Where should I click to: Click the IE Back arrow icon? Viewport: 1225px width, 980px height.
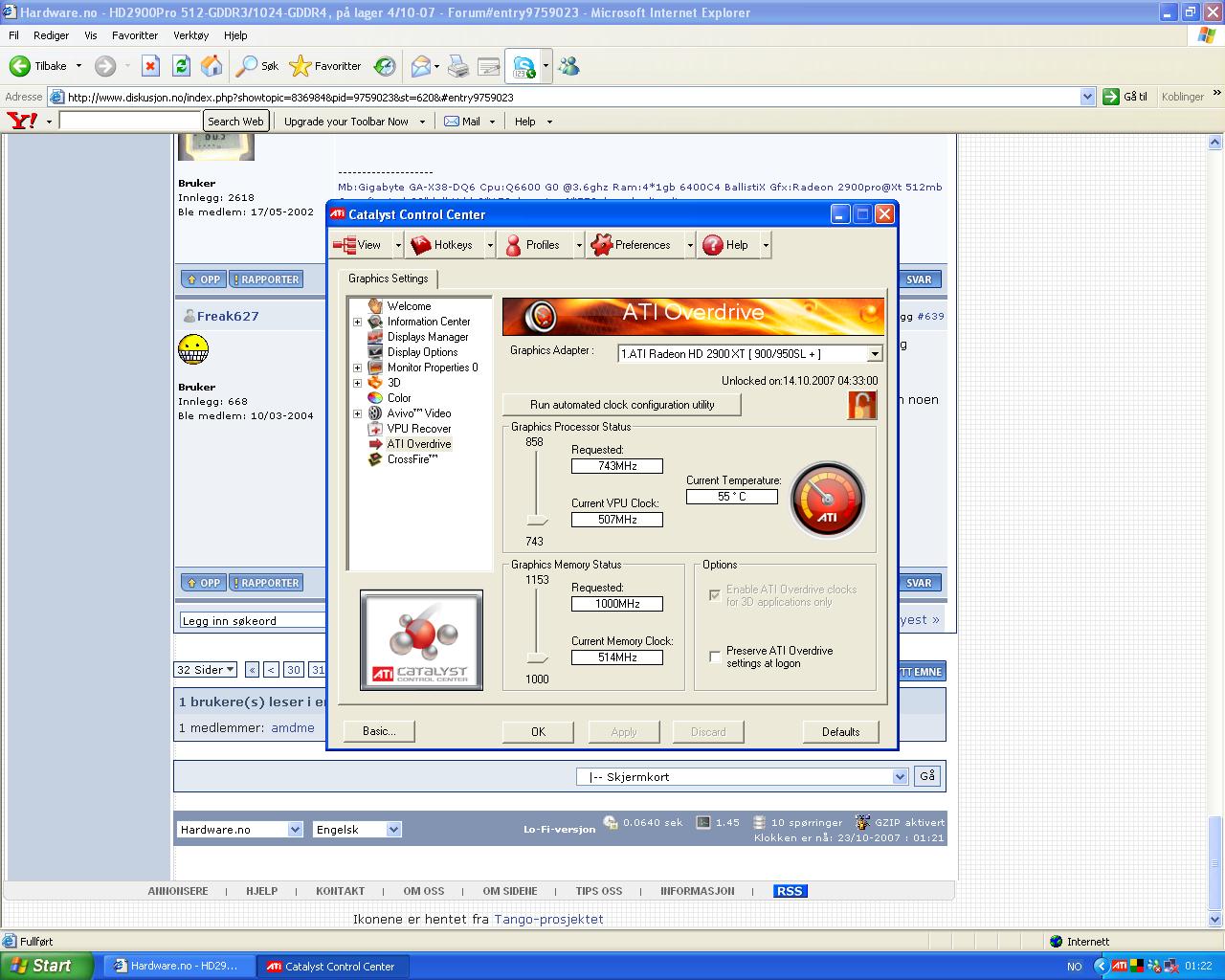tap(19, 66)
